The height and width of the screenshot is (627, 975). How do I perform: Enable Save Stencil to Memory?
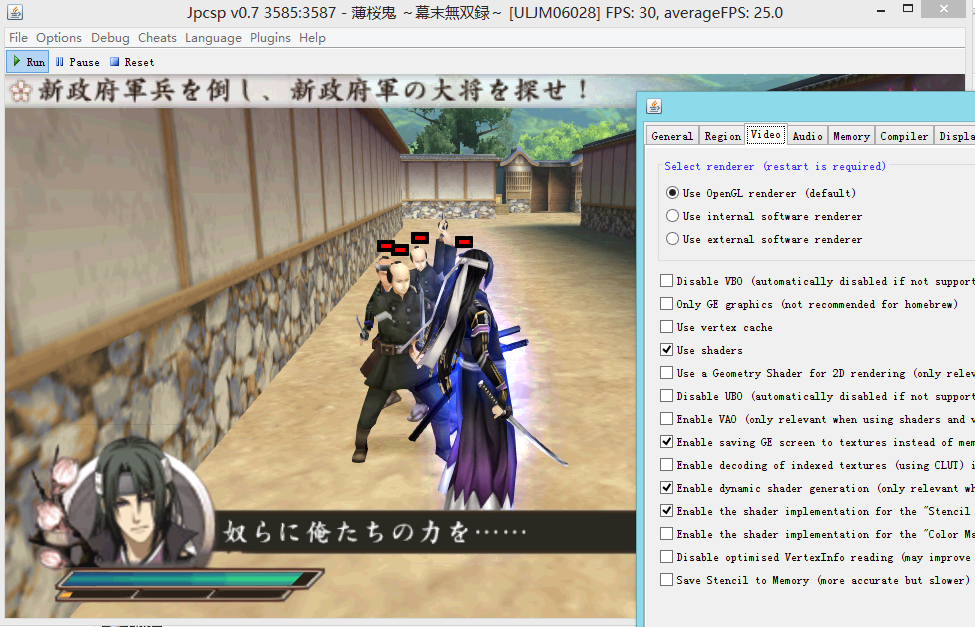[667, 580]
